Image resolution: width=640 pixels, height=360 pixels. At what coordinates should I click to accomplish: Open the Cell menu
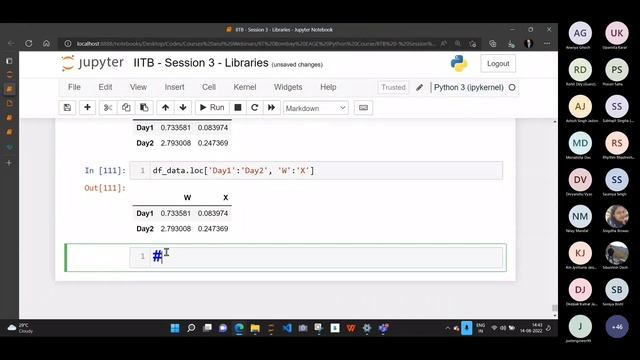[x=209, y=87]
